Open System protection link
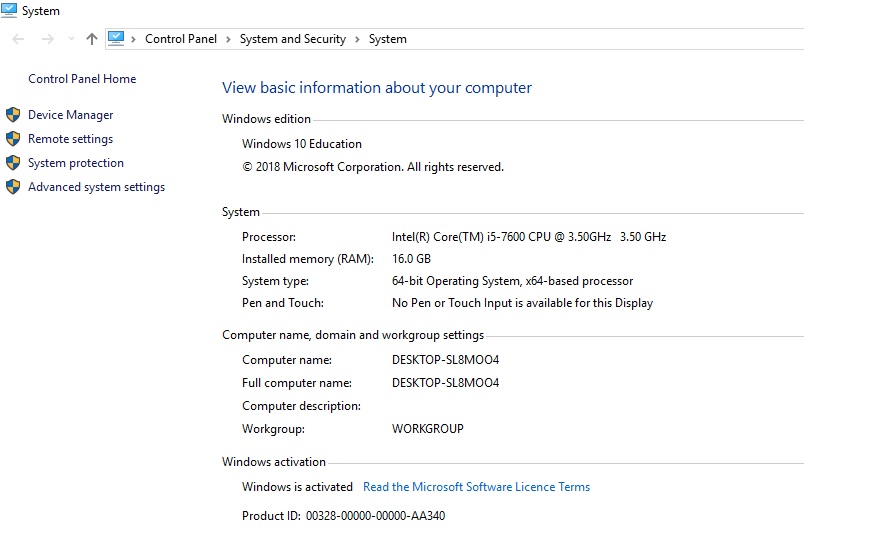This screenshot has width=883, height=550. coord(76,163)
